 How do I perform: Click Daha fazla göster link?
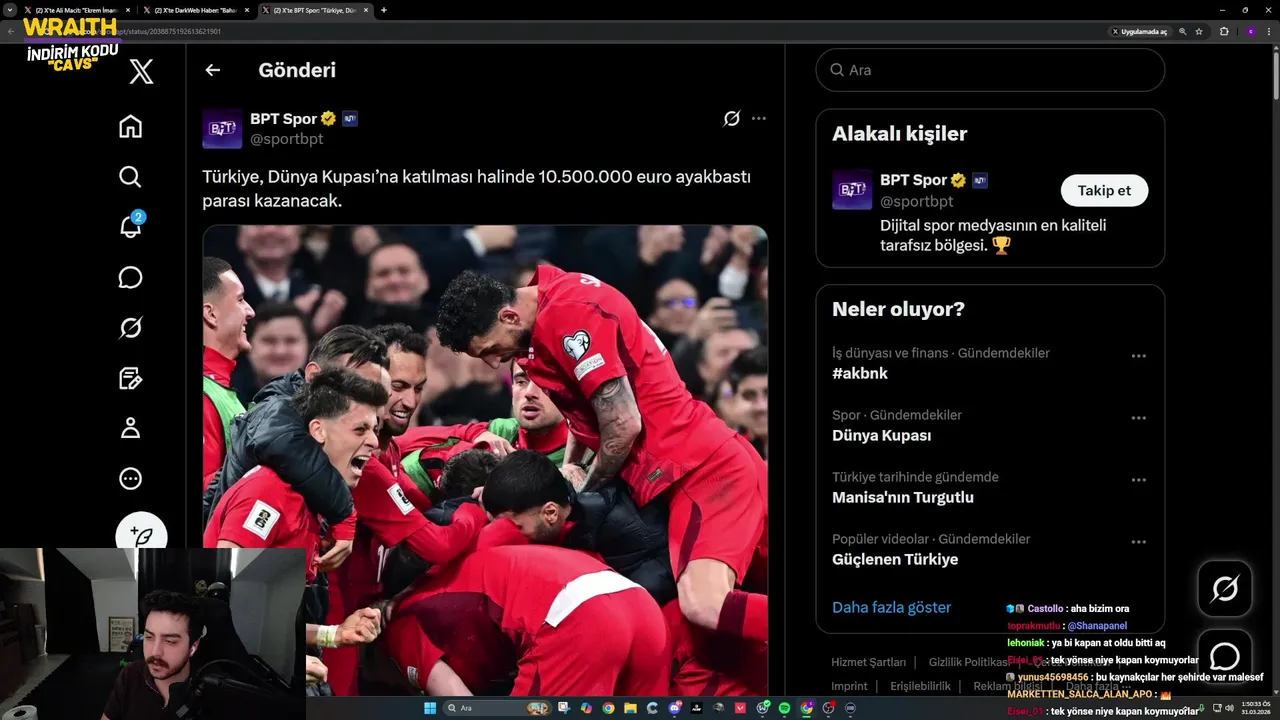click(891, 607)
